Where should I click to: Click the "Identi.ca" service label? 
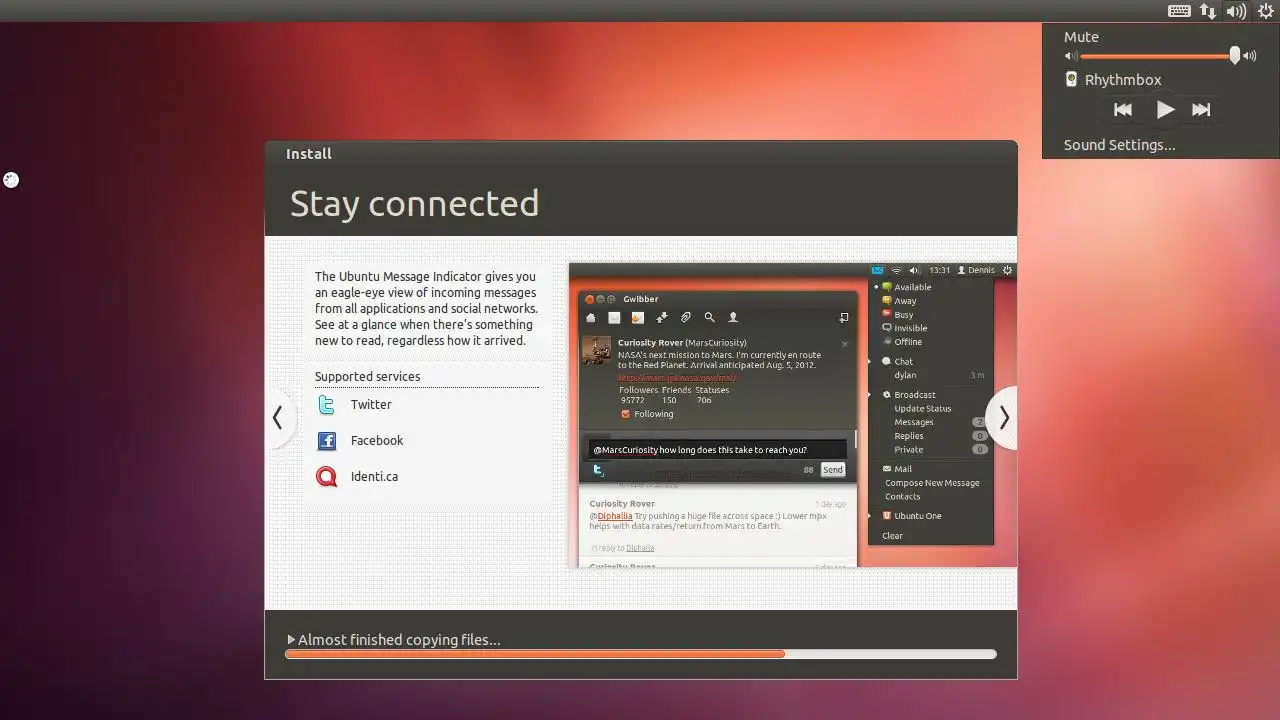(374, 477)
